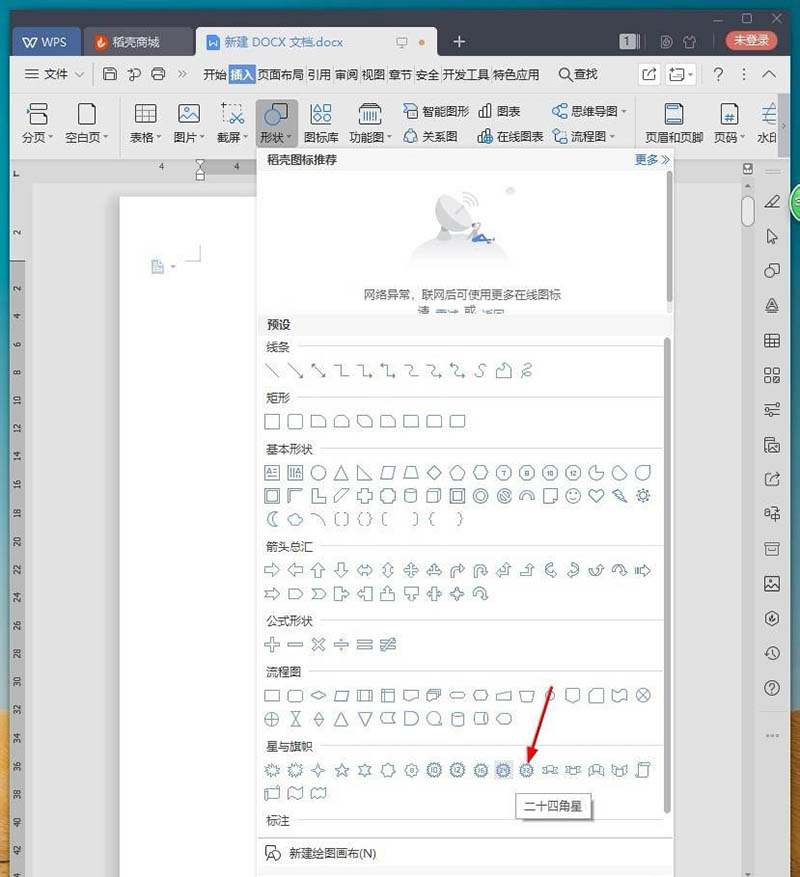Screen dimensions: 800x877
Task: Select the smiley face shape
Action: tap(573, 495)
